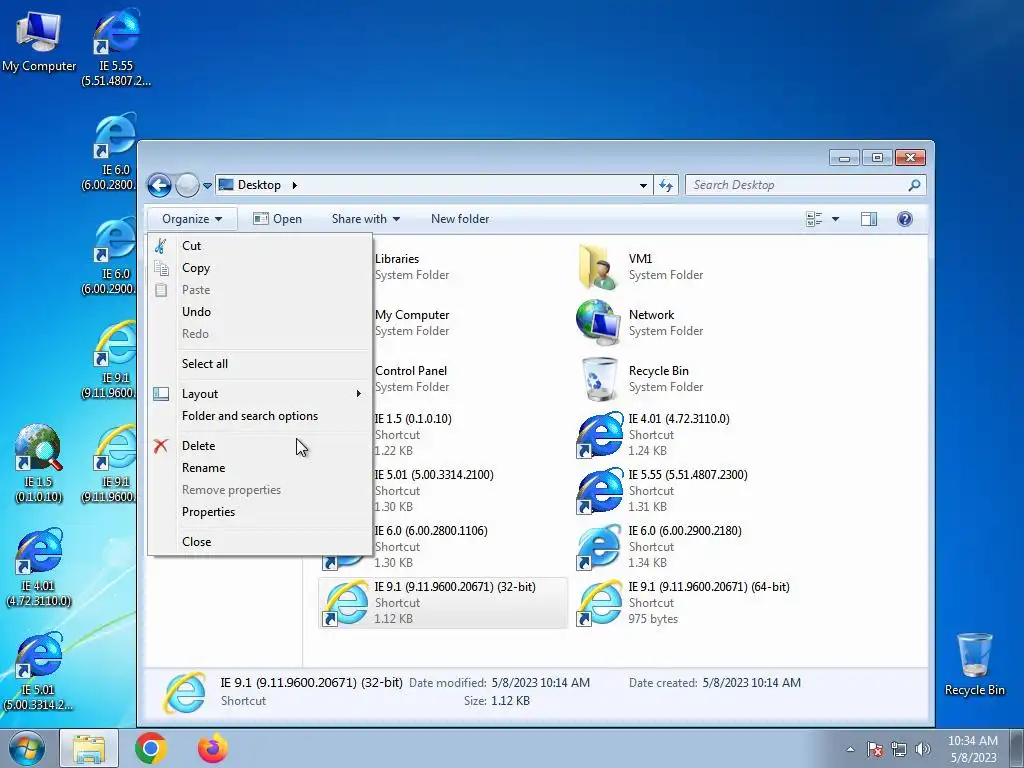The image size is (1024, 768).
Task: Click IE 5.01 (5.00.3314.2100) item text
Action: [434, 475]
